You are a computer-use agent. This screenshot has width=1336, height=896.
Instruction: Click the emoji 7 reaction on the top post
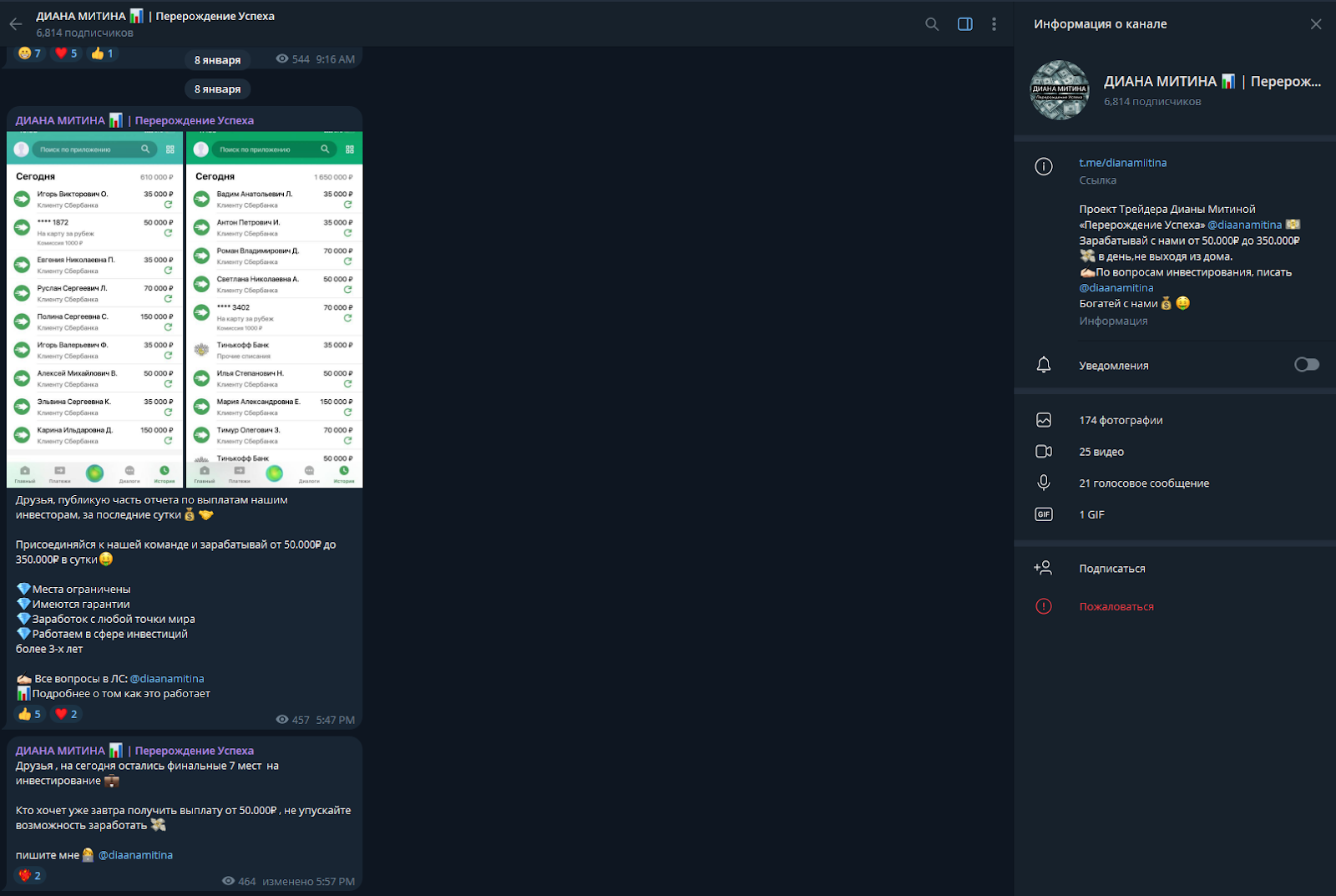click(30, 53)
